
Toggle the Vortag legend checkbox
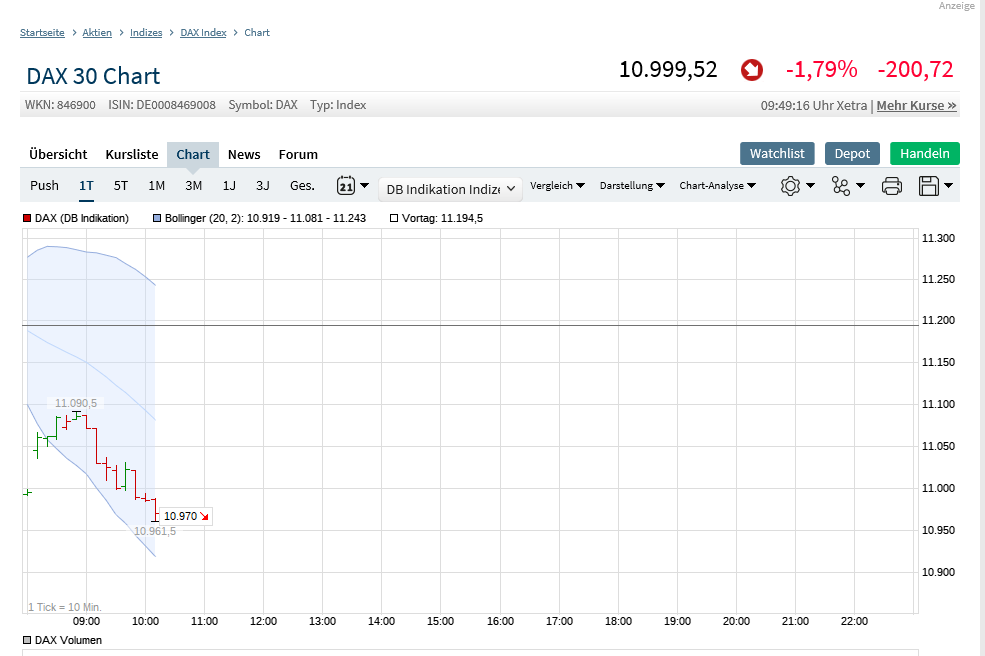394,218
